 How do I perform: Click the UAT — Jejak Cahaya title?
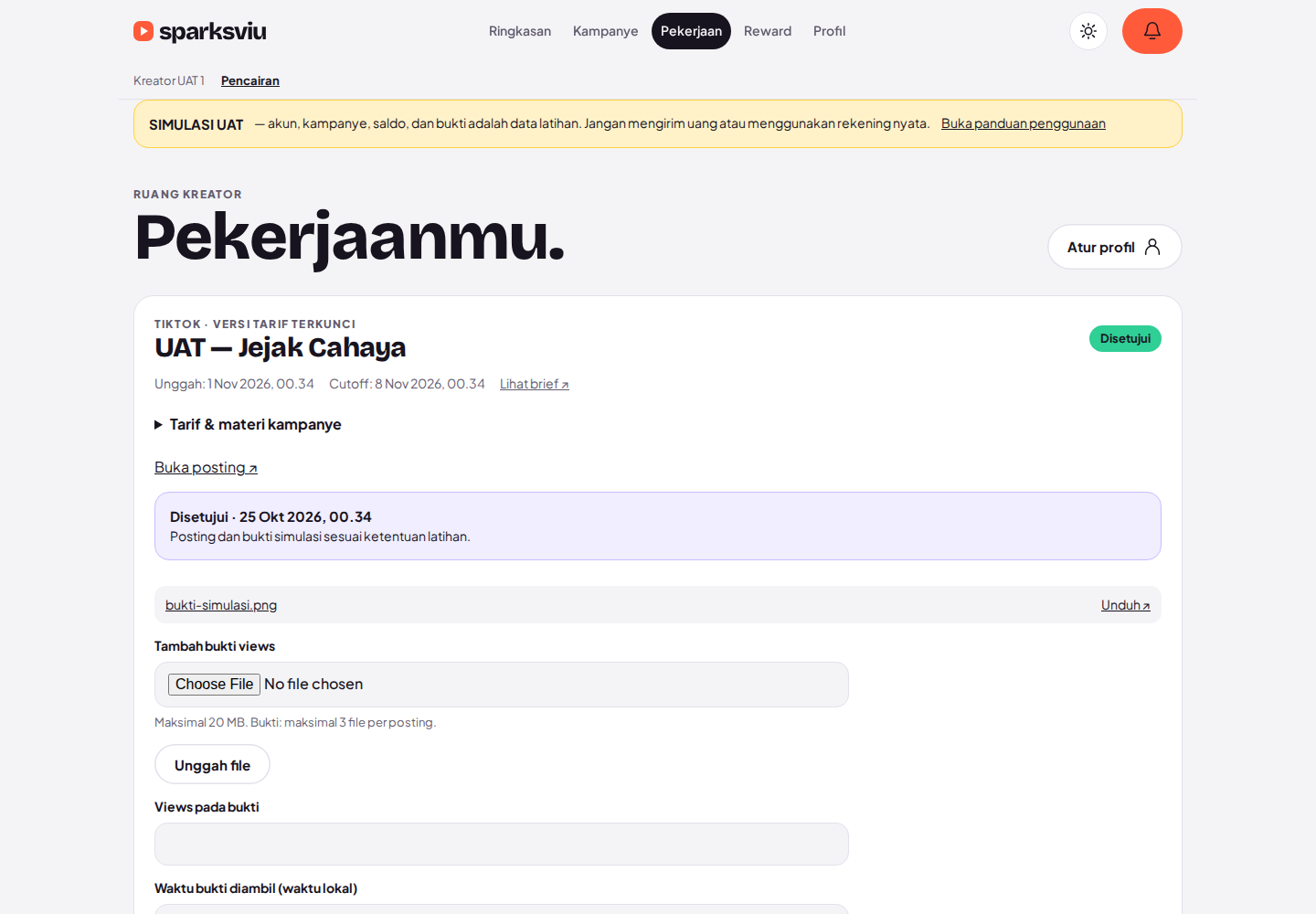click(280, 347)
